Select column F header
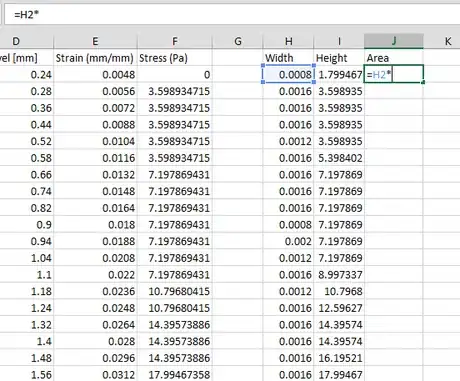Viewport: 460px width, 381px height. [175, 41]
